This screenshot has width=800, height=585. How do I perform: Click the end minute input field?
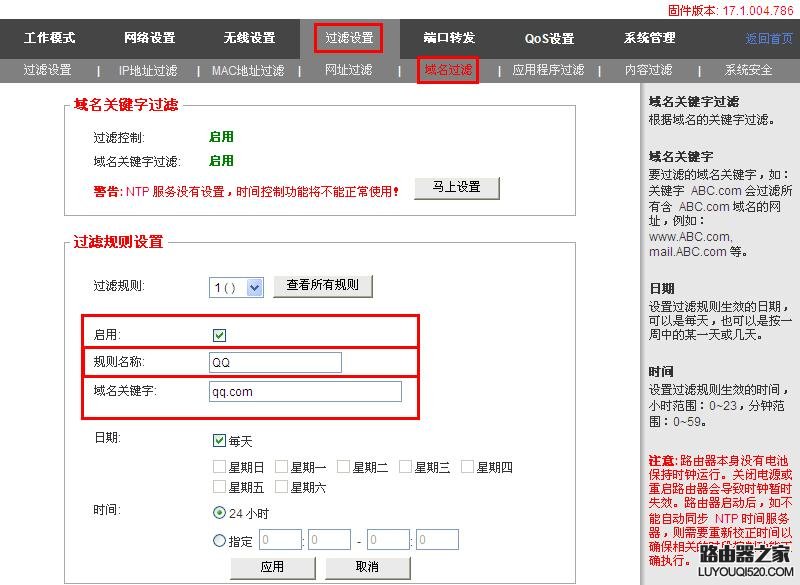coord(437,540)
